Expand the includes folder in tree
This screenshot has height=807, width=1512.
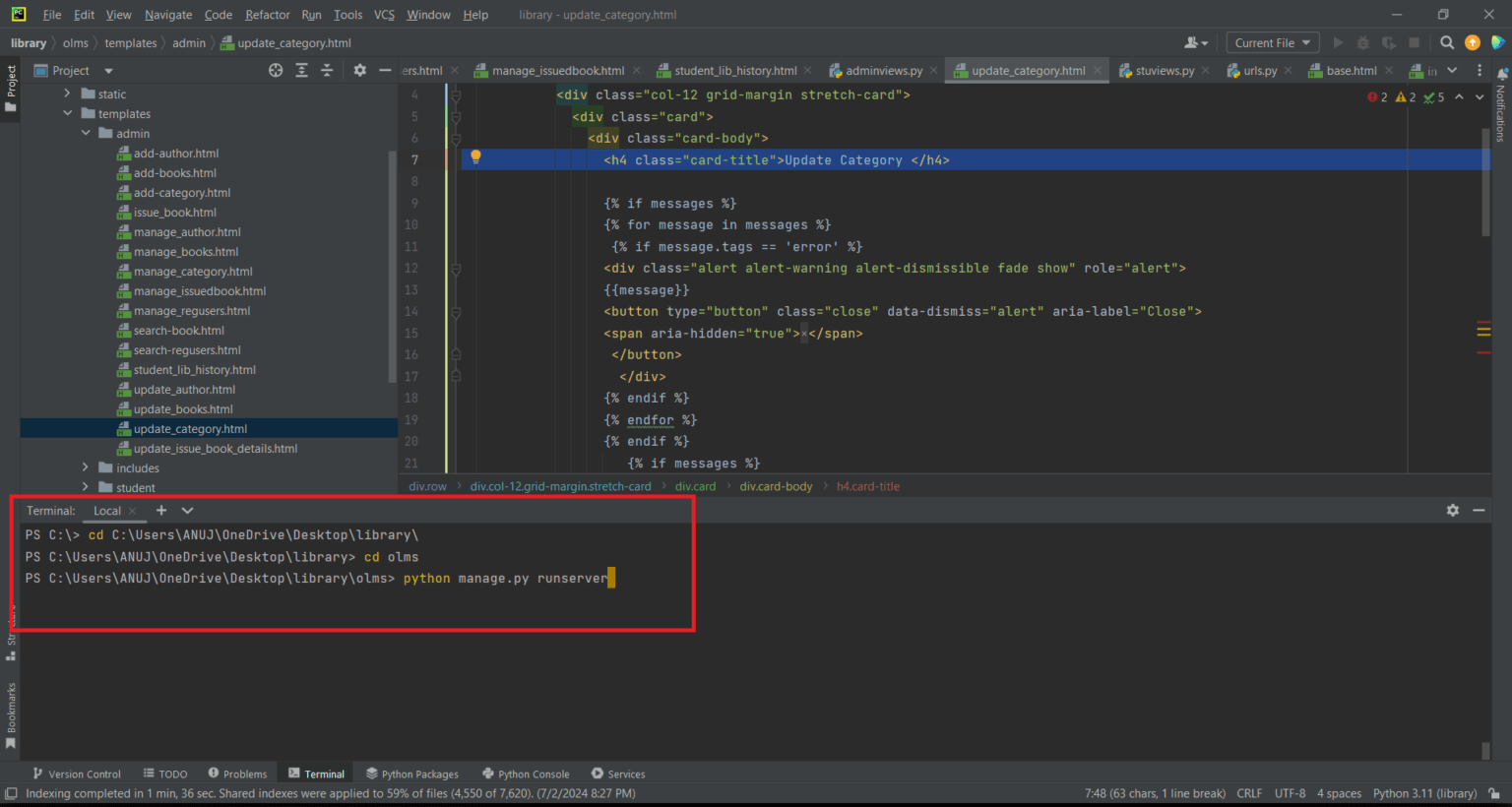point(86,467)
